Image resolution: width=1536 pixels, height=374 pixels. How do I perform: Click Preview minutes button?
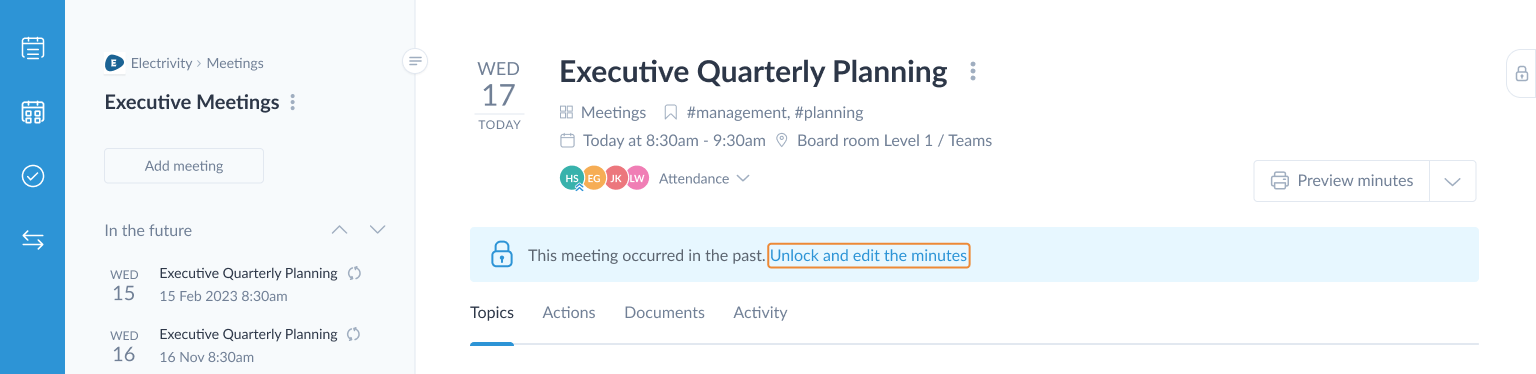pos(1342,181)
